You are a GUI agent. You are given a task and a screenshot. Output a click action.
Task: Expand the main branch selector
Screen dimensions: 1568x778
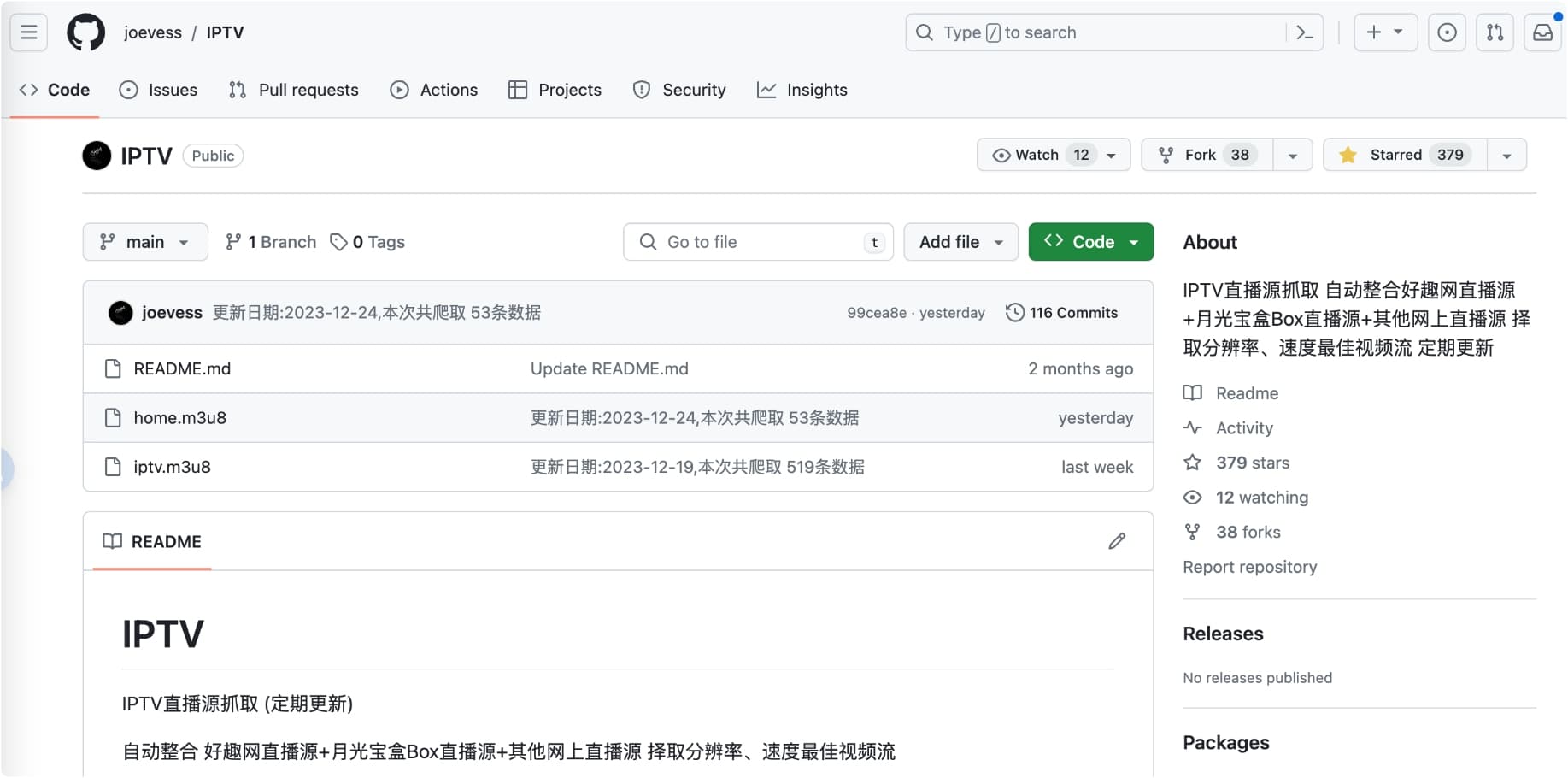(x=144, y=242)
